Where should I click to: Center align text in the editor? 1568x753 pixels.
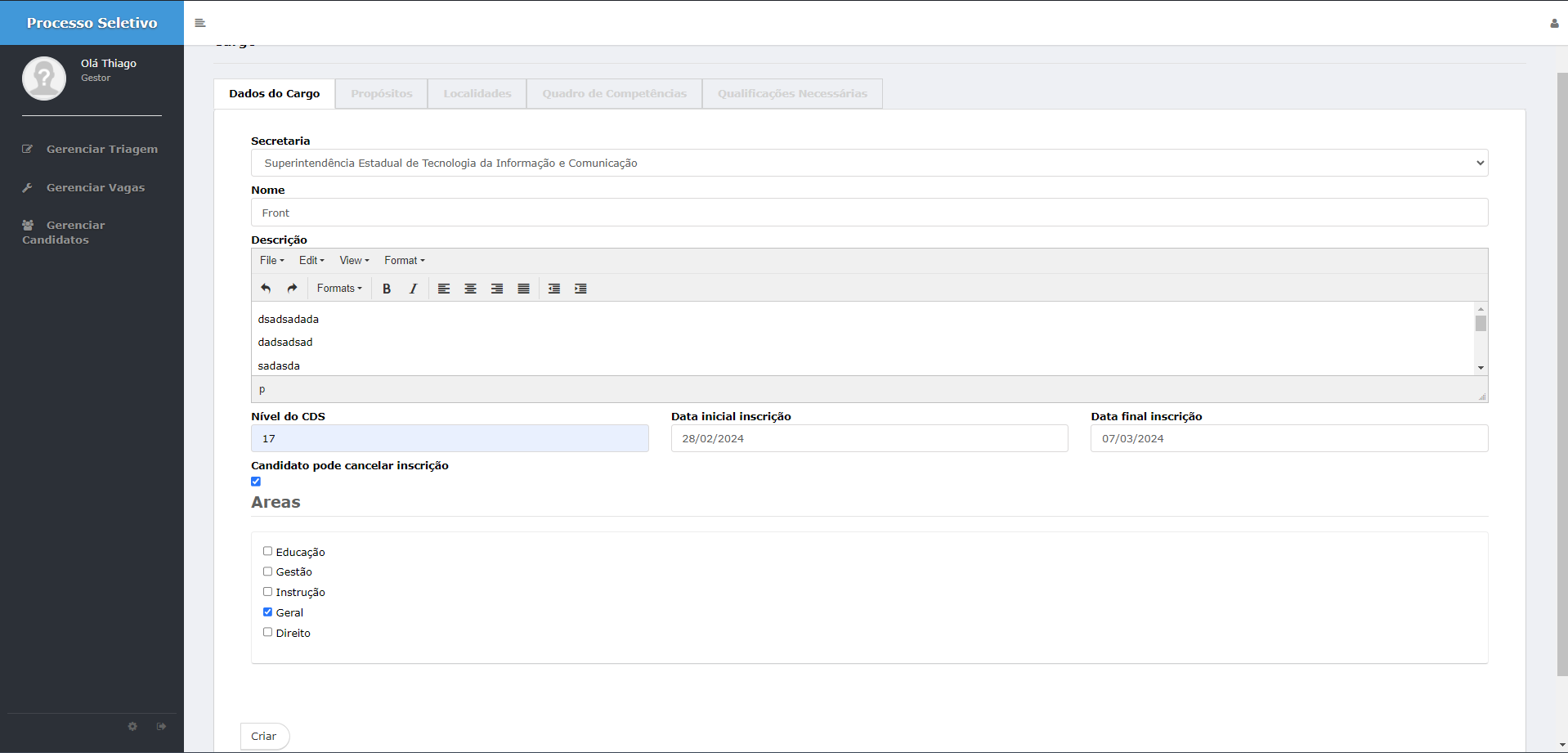(470, 288)
